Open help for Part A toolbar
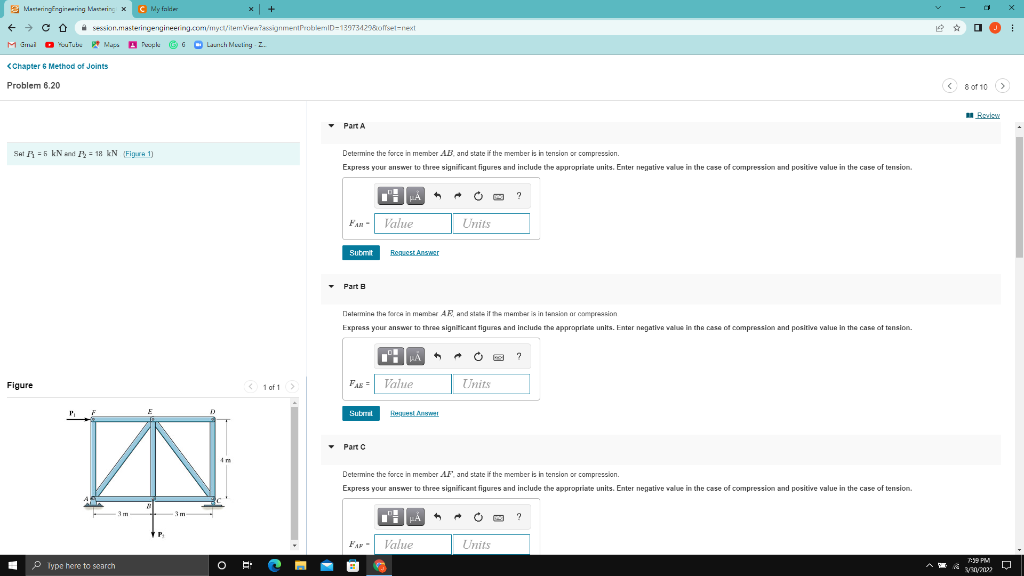 tap(519, 196)
